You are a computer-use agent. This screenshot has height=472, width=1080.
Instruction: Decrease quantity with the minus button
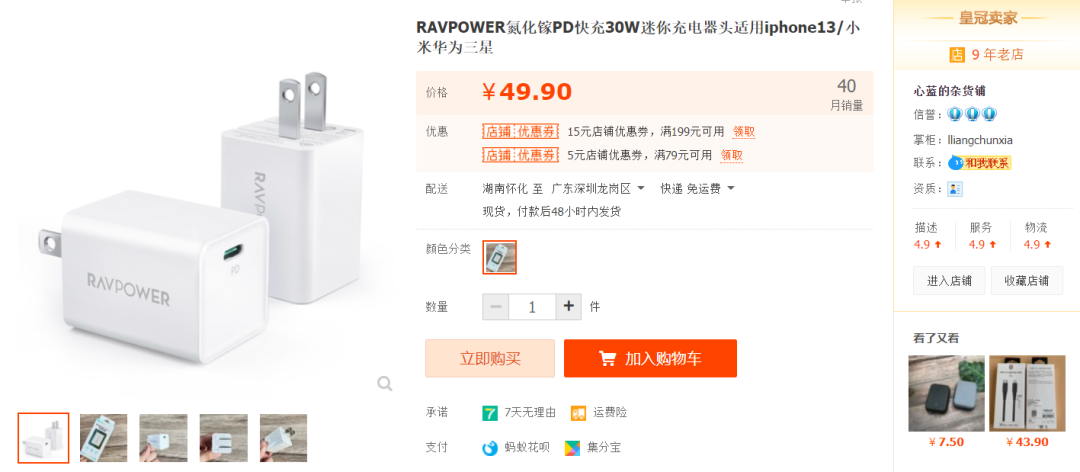pos(496,307)
